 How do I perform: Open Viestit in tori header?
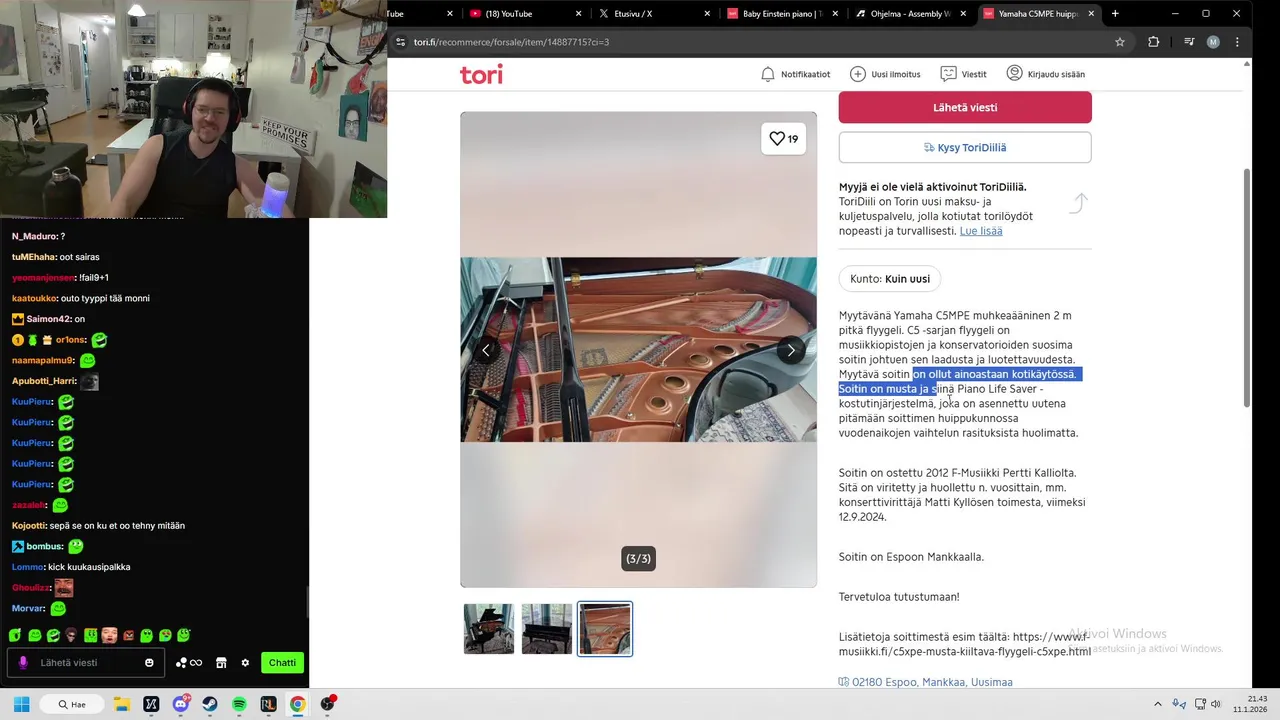click(963, 74)
